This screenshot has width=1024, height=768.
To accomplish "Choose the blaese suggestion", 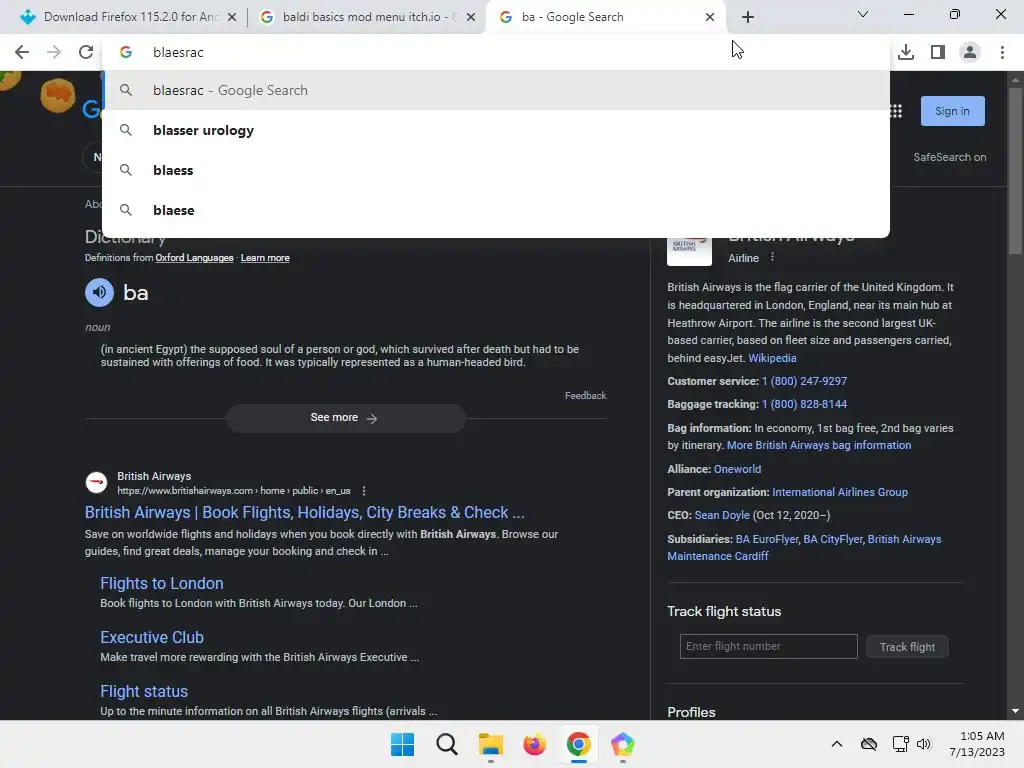I will click(x=496, y=210).
